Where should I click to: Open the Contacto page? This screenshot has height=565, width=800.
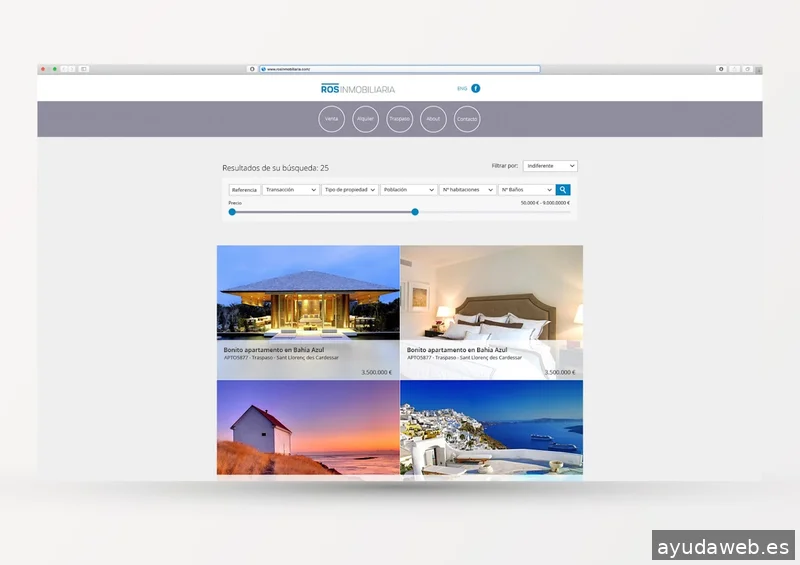pos(467,119)
